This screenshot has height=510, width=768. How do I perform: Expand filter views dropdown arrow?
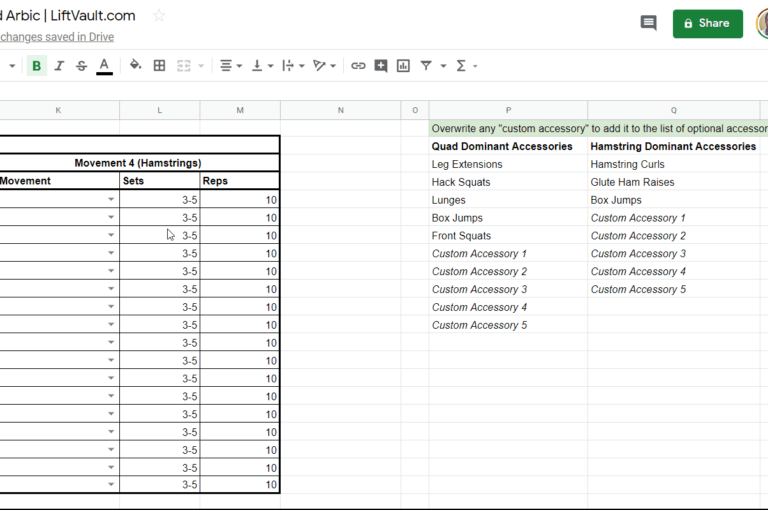pos(443,66)
